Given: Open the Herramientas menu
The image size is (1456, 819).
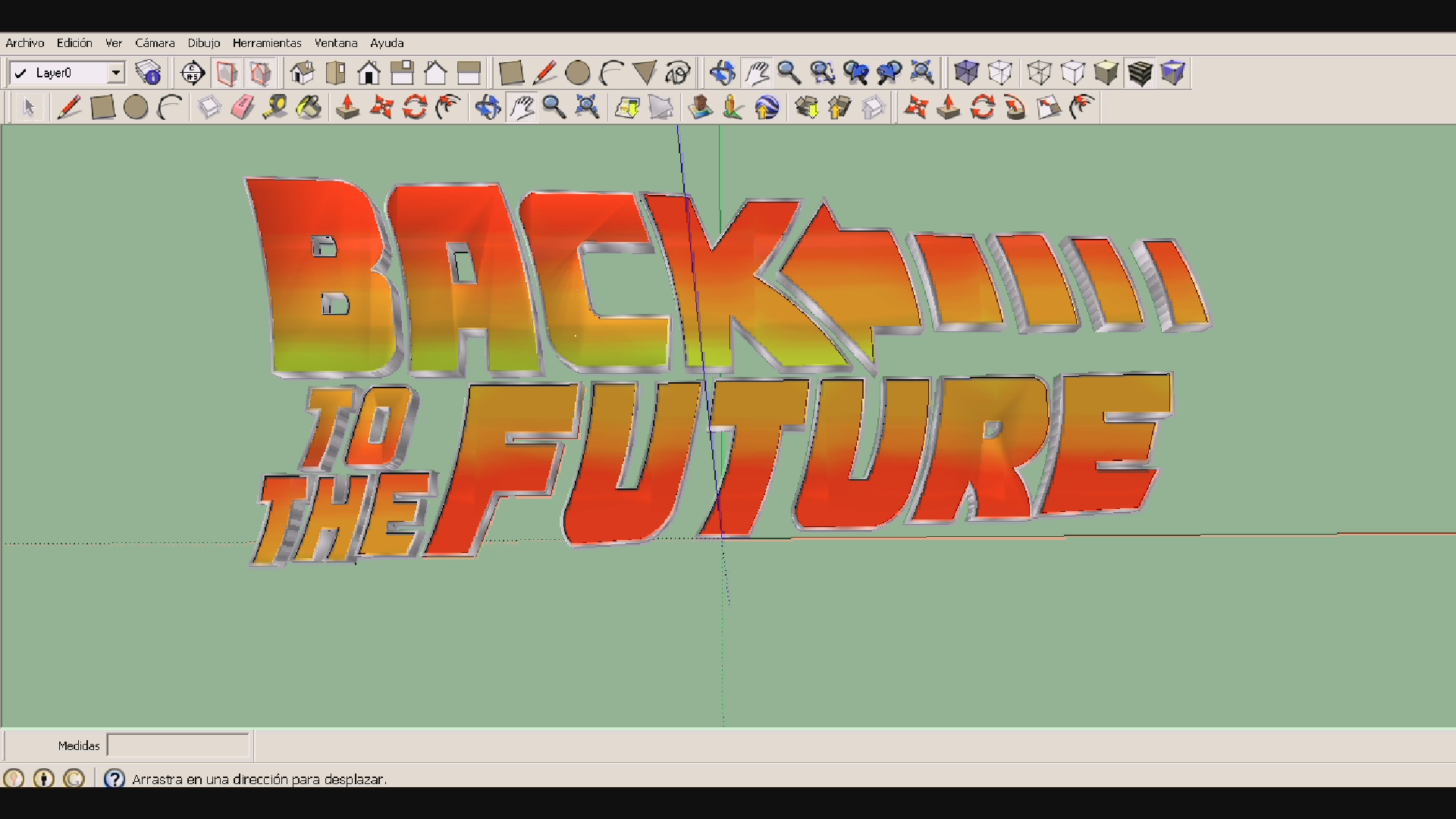Looking at the screenshot, I should point(267,43).
